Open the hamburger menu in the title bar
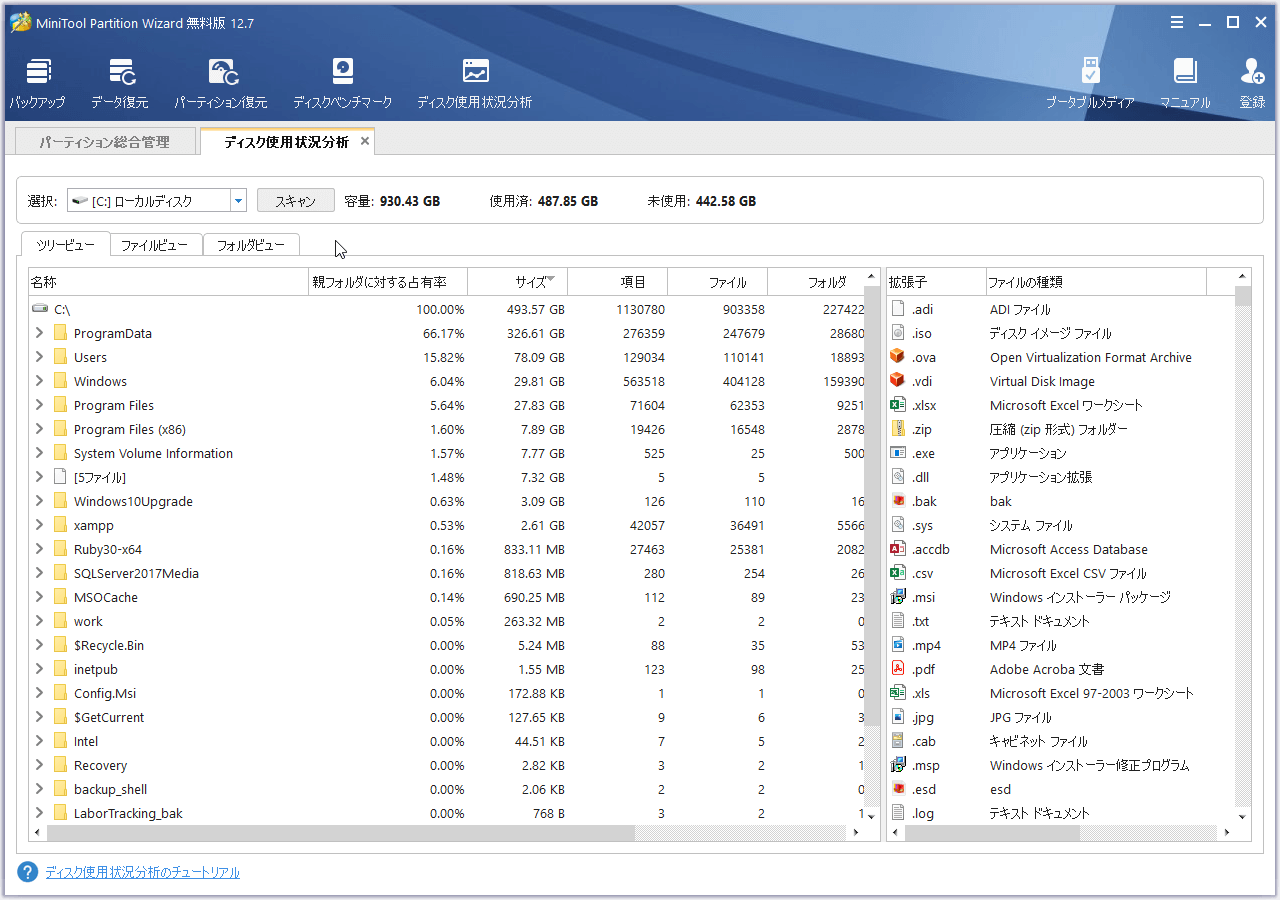 coord(1177,22)
